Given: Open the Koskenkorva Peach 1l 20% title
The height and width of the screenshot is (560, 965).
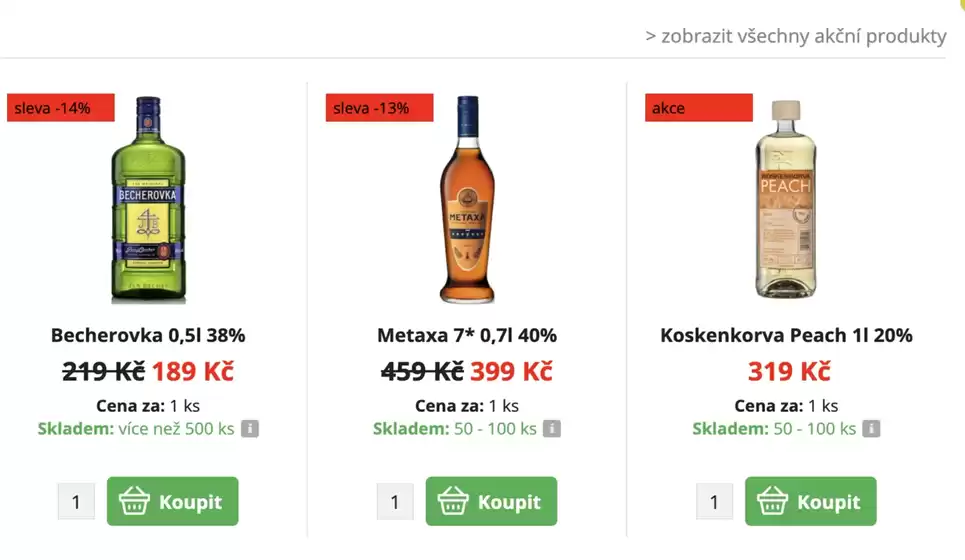Looking at the screenshot, I should tap(786, 336).
